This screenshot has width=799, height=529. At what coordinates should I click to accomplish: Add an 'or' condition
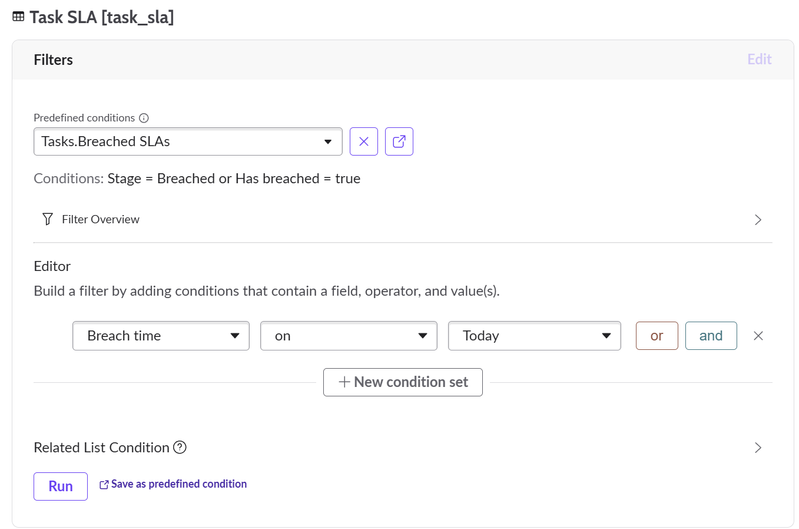coord(657,336)
